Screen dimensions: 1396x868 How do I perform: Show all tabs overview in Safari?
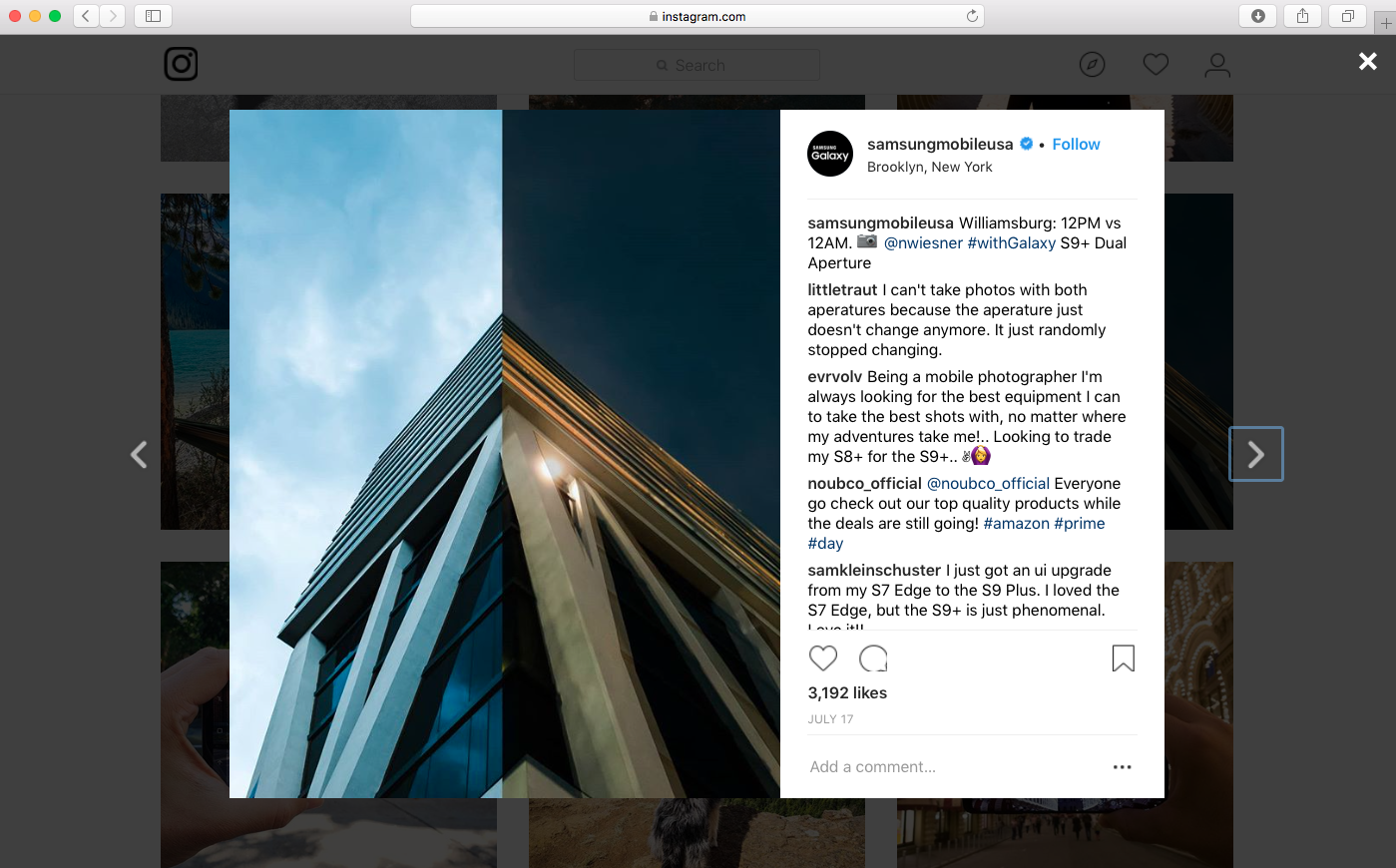pos(1347,16)
